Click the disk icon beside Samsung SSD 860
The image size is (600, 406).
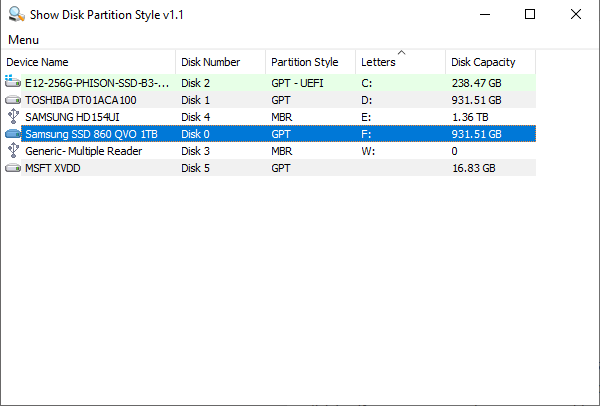[x=12, y=134]
